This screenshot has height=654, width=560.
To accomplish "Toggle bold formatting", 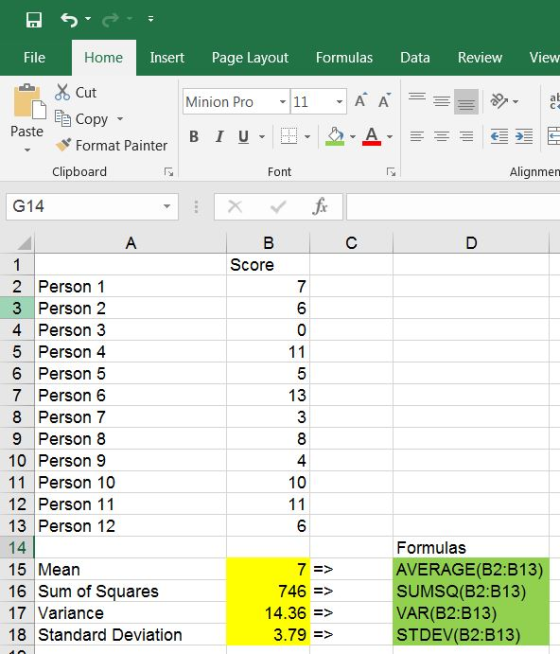I will 194,136.
